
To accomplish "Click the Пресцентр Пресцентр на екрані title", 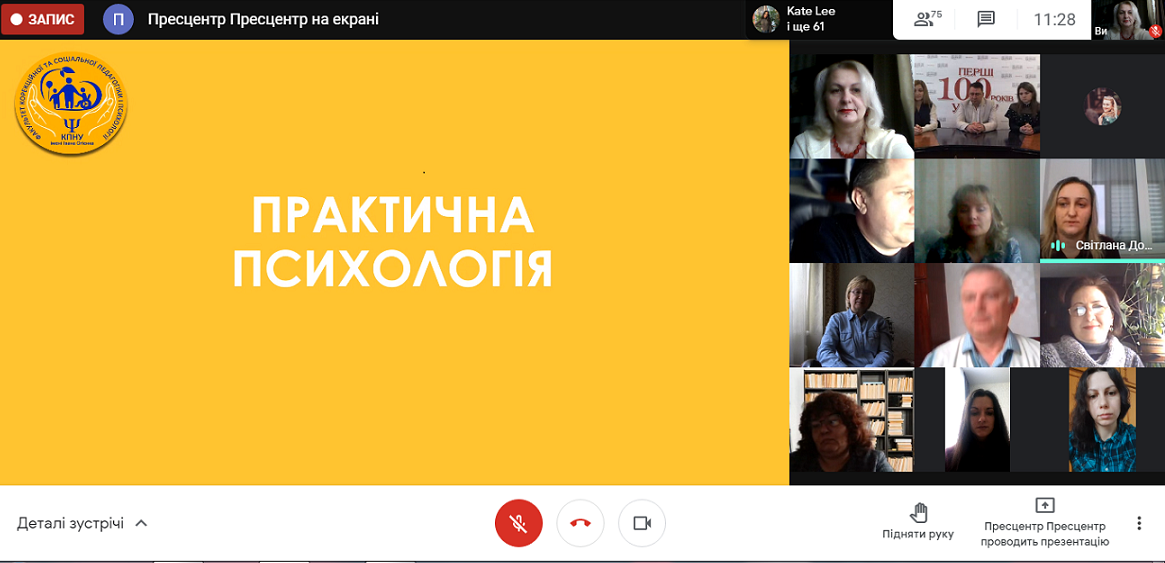I will point(263,19).
